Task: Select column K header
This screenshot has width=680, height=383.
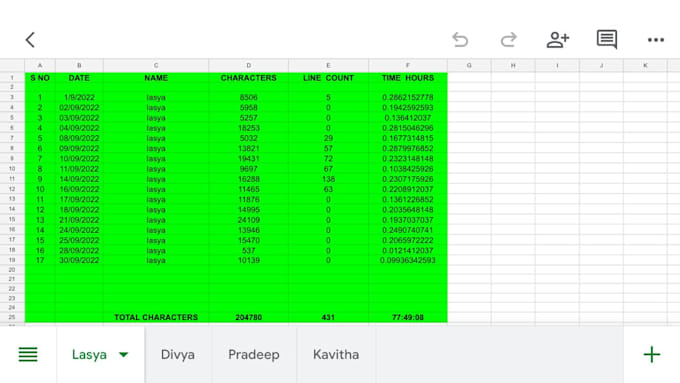Action: pos(645,65)
